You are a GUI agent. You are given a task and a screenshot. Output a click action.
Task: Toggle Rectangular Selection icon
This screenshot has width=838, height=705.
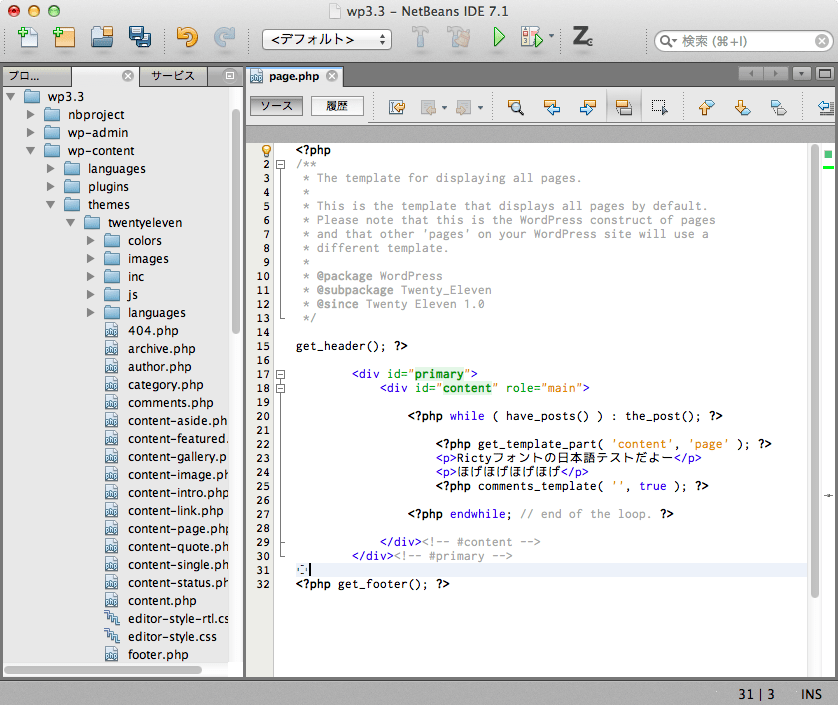(x=659, y=107)
